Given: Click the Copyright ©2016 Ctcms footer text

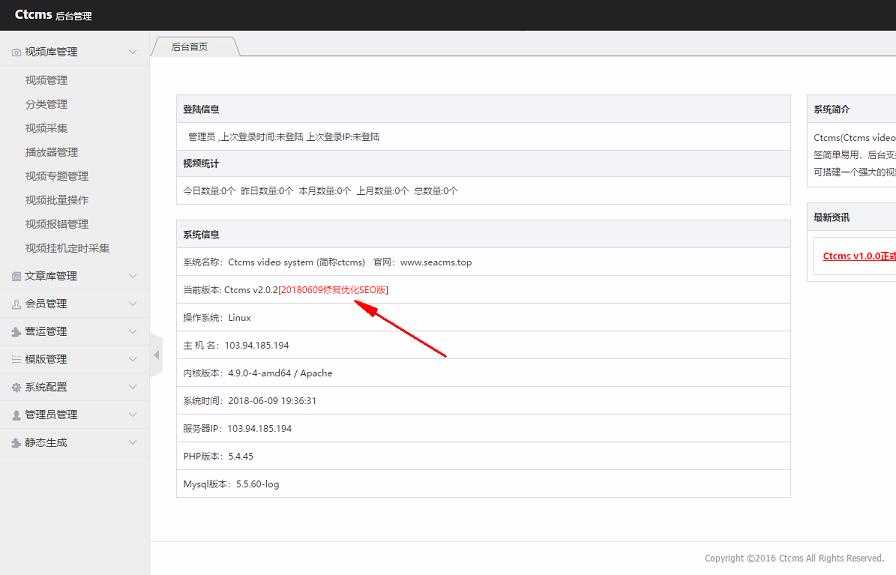Looking at the screenshot, I should coord(794,558).
